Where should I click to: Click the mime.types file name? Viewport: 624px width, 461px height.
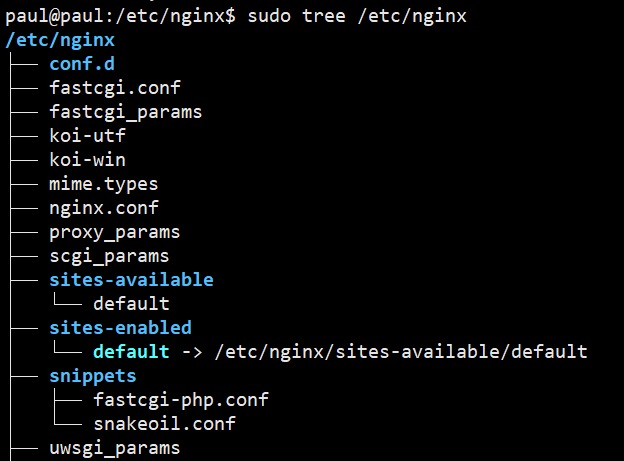point(104,184)
